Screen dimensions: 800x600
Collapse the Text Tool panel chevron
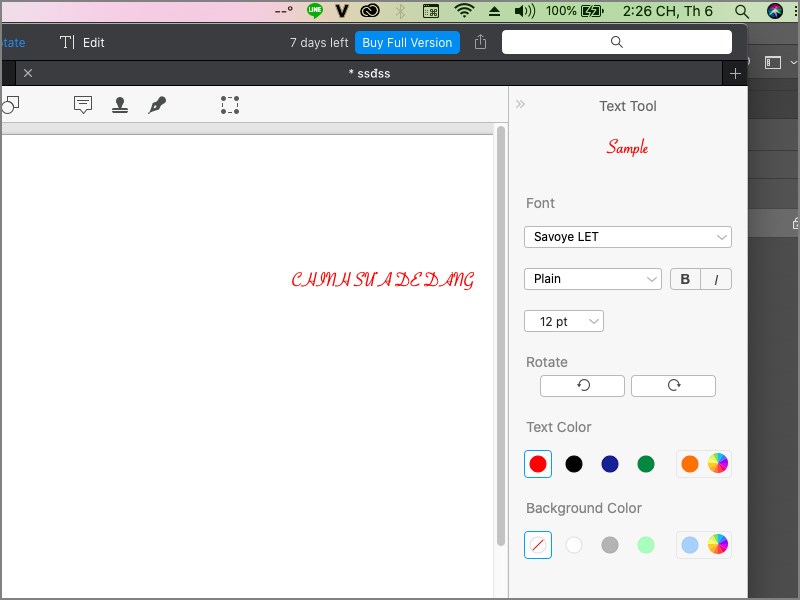coord(520,104)
